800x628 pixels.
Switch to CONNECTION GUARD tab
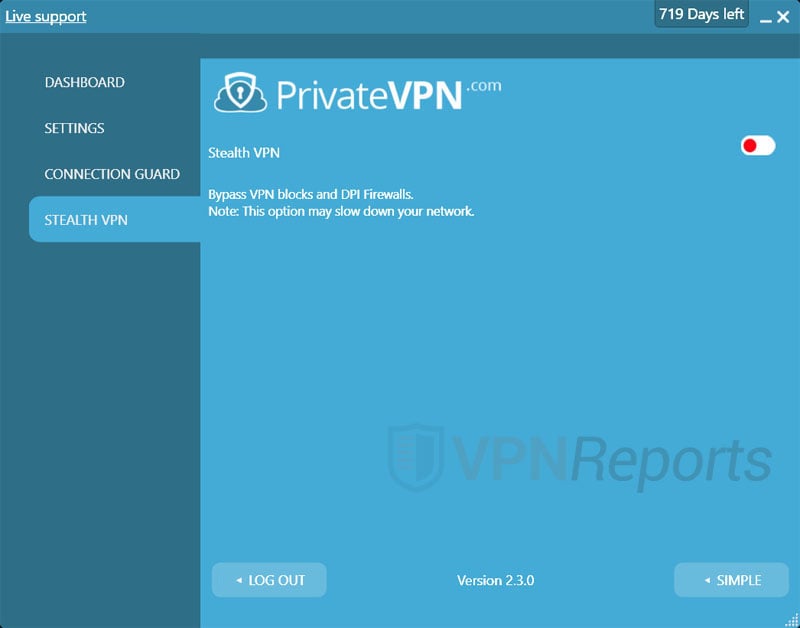click(x=112, y=174)
